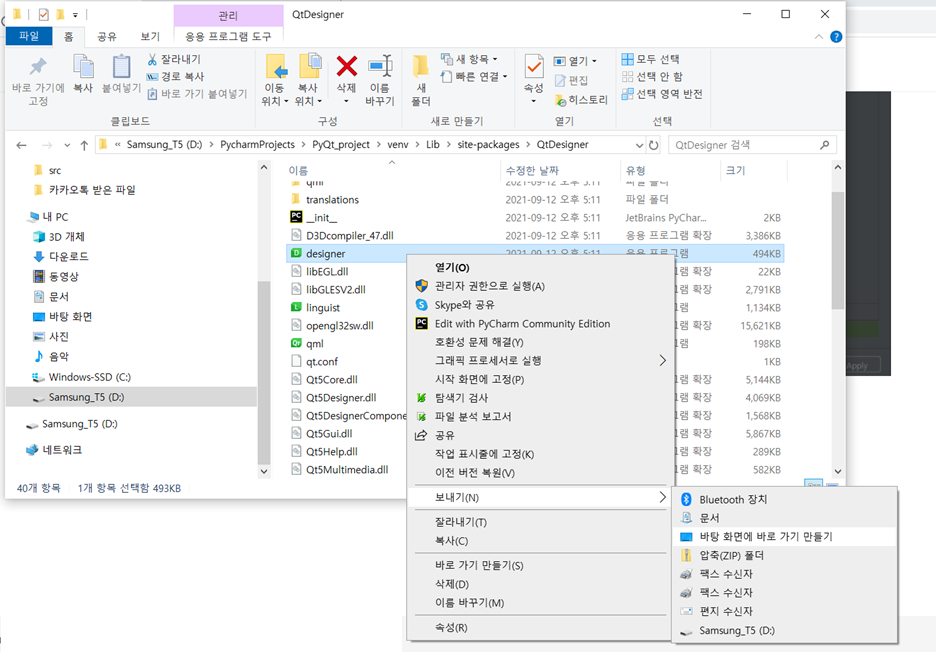
Task: Click the Cut (잘라내기) scissors icon
Action: pos(152,59)
